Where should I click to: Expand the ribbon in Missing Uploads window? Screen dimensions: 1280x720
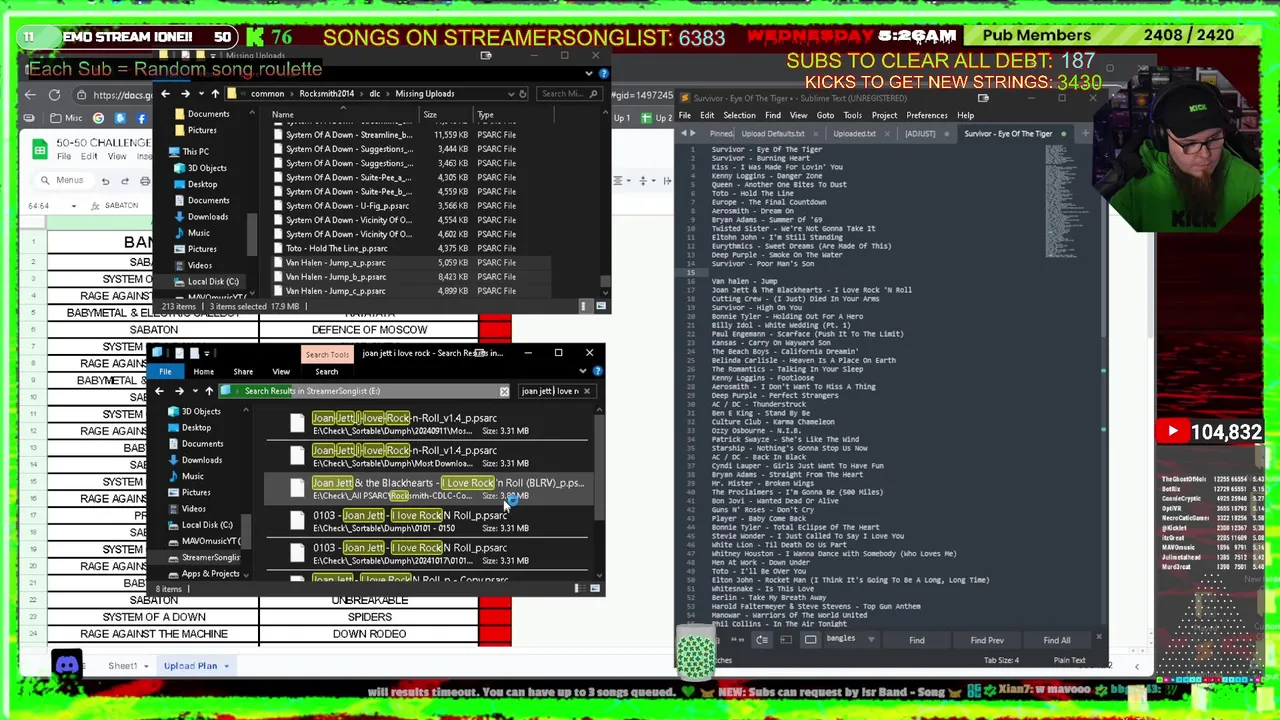point(589,73)
